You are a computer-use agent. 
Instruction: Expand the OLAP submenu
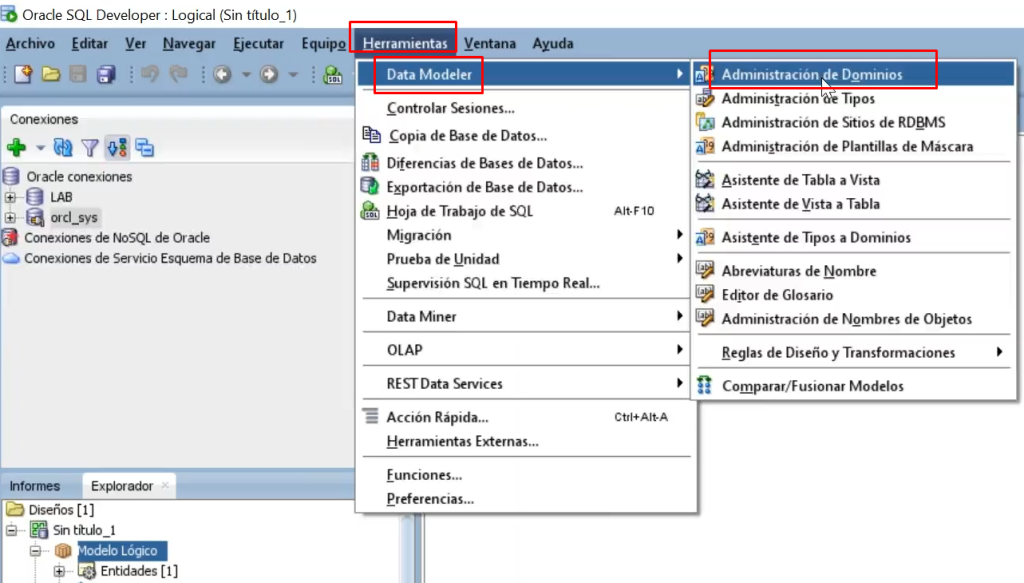coord(679,349)
